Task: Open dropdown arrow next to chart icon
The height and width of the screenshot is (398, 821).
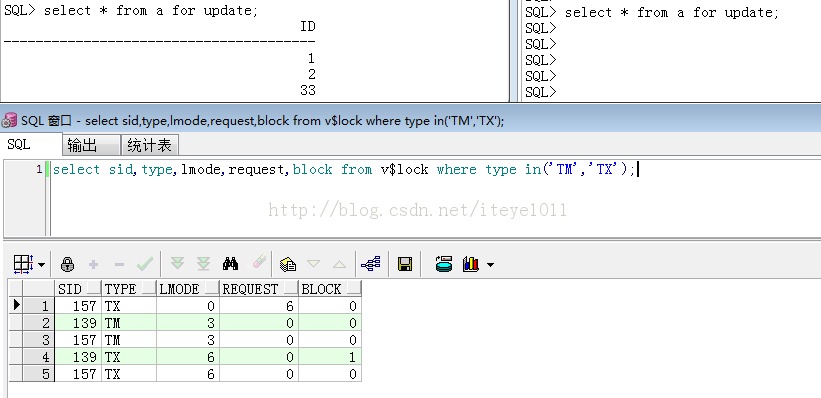Action: 490,265
